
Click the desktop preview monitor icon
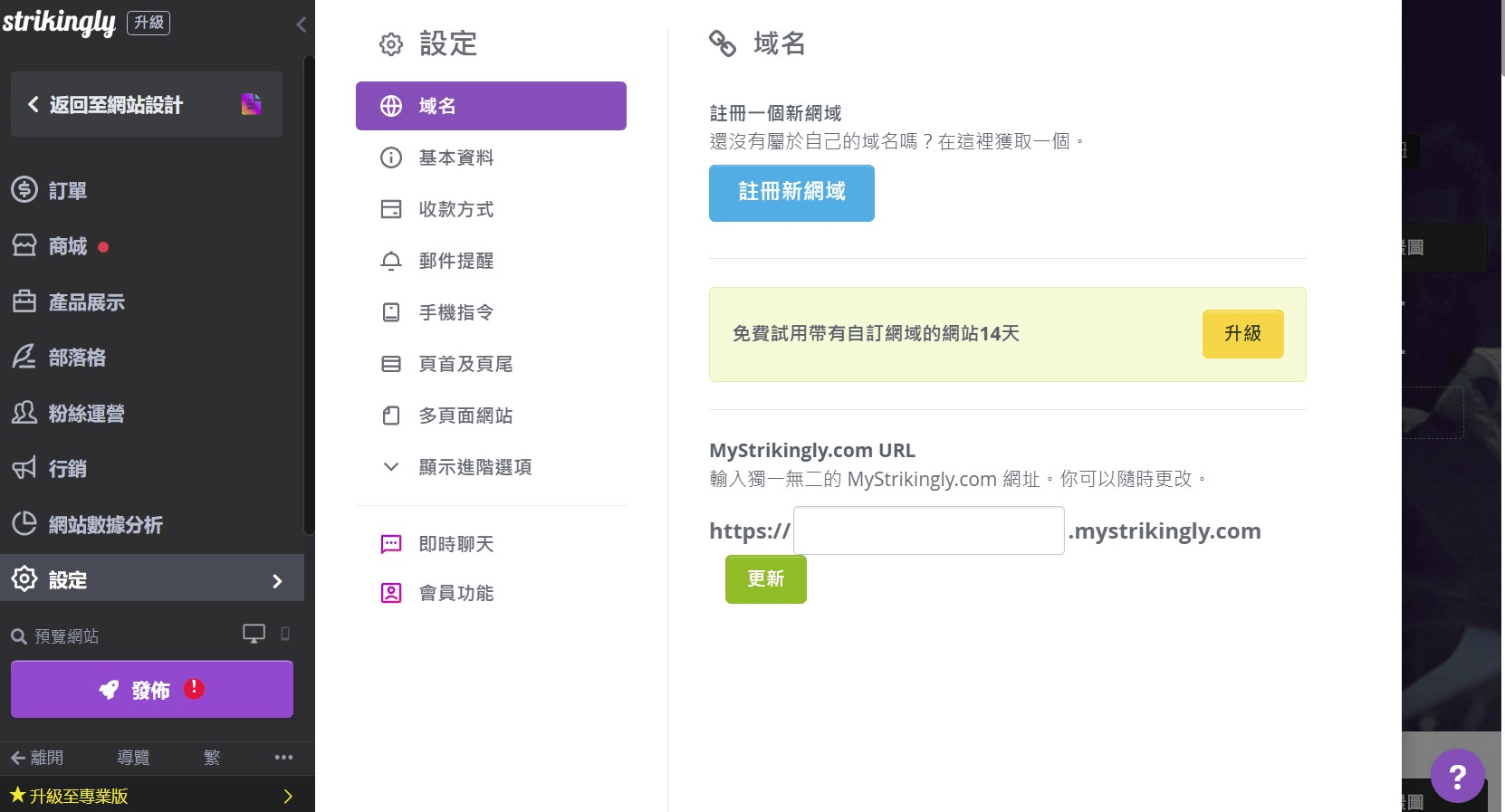[254, 634]
